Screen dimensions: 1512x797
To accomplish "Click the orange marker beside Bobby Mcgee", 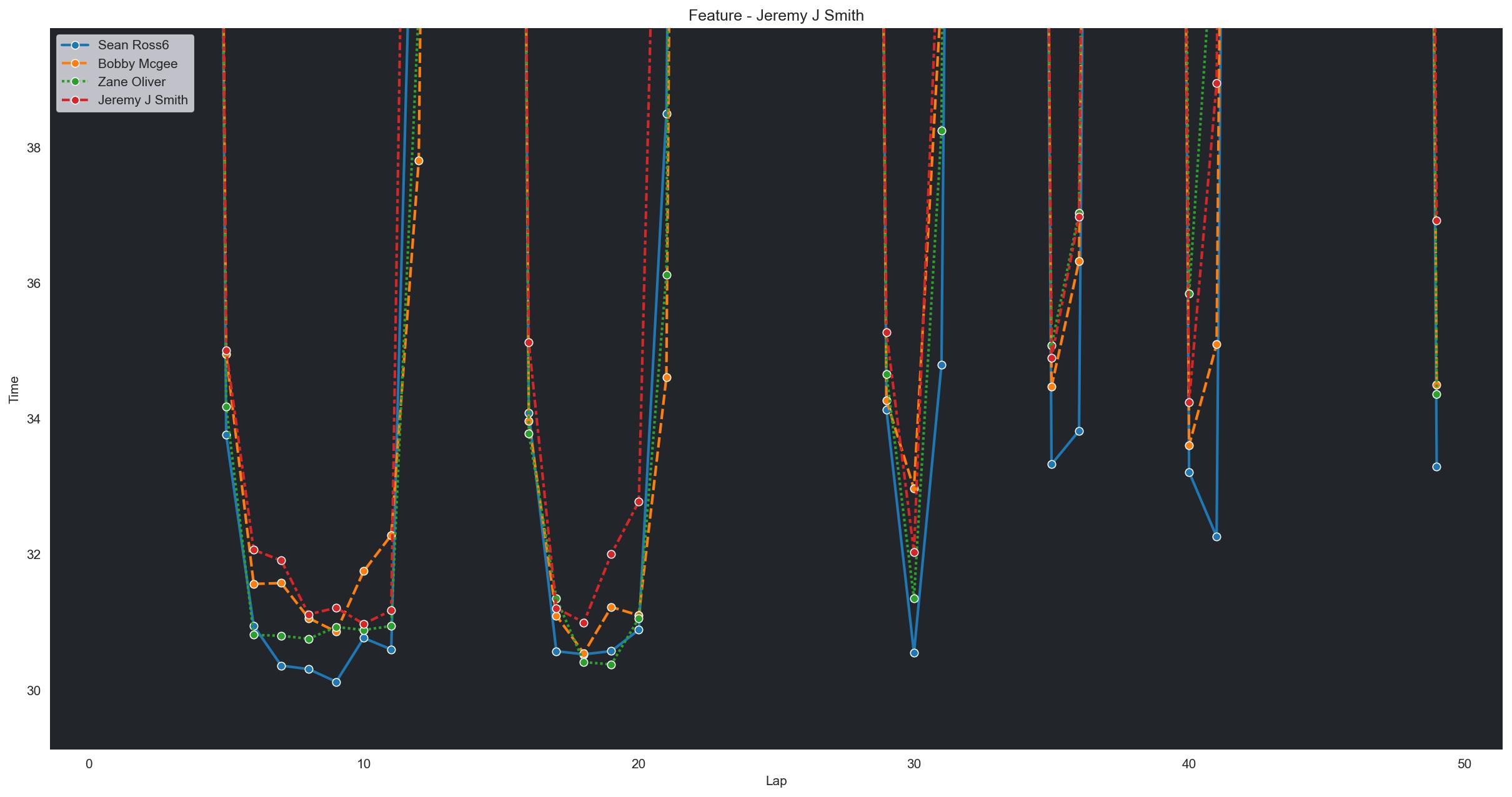I will coord(75,64).
